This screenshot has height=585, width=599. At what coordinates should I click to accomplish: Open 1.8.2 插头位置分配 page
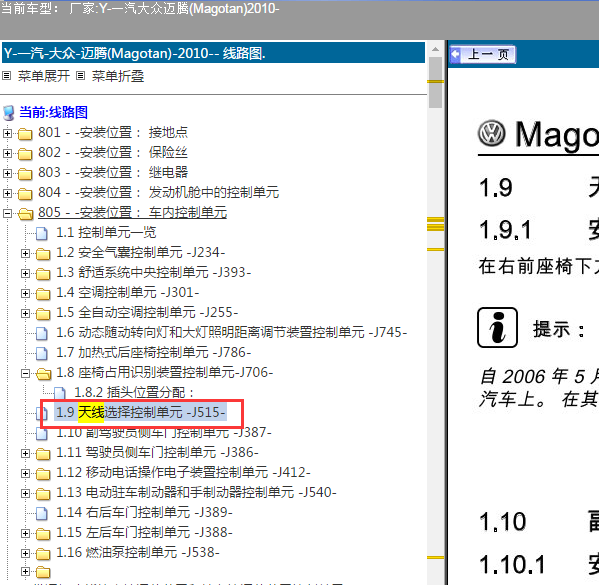(x=134, y=392)
